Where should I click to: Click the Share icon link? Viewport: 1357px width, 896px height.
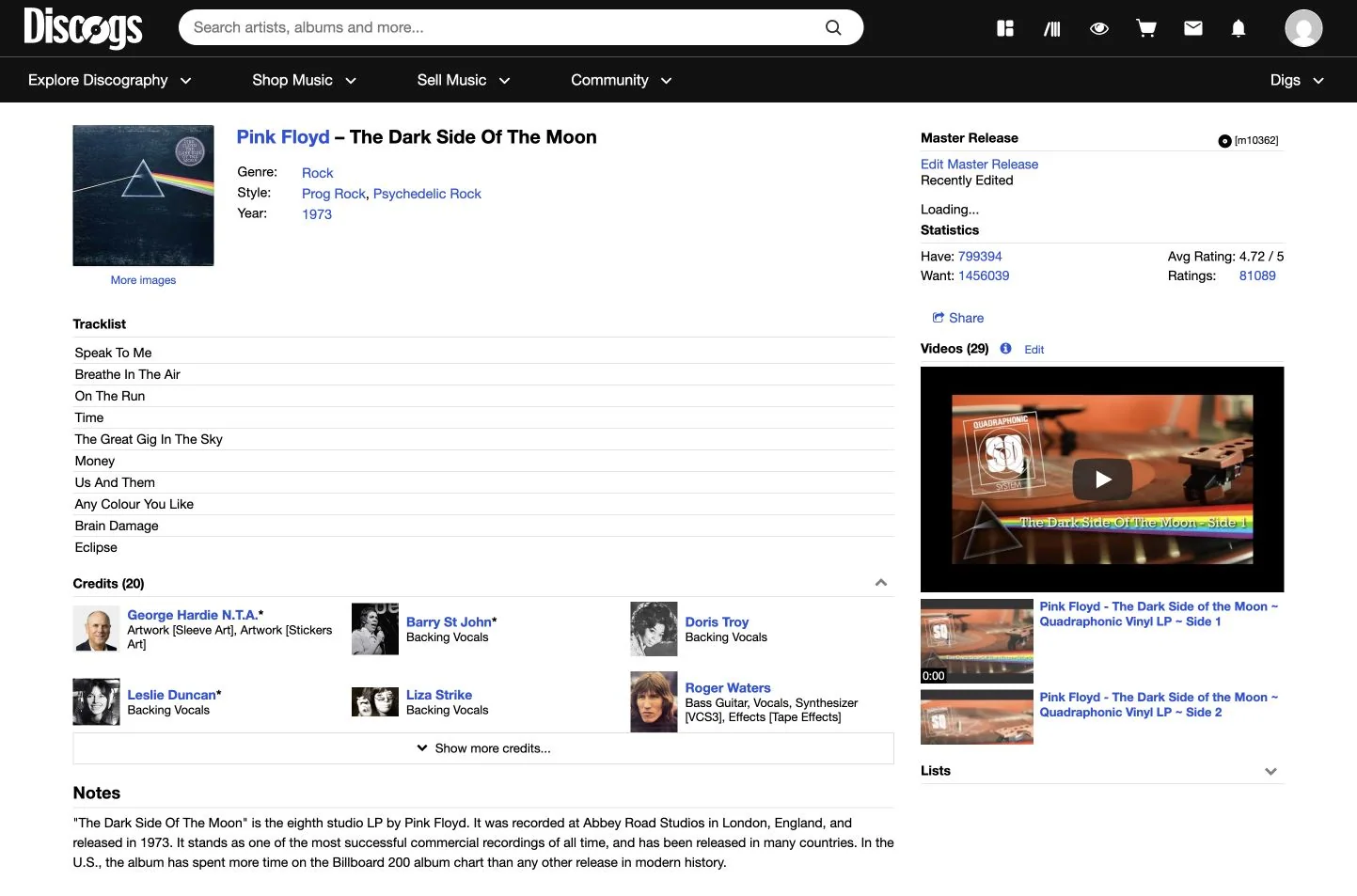tap(958, 318)
